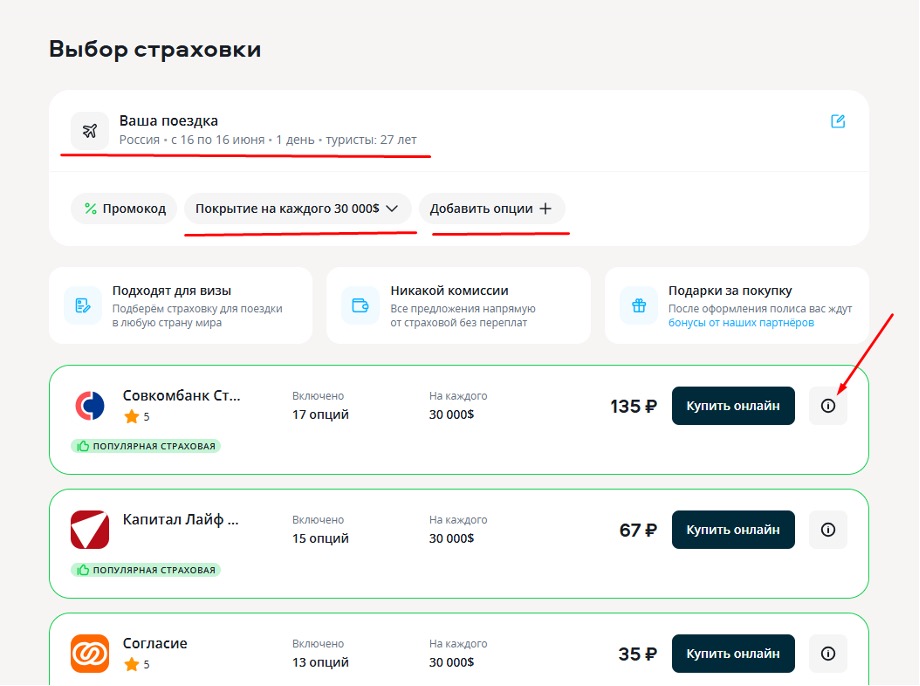This screenshot has width=920, height=686.
Task: Click the visa document icon
Action: 83,306
